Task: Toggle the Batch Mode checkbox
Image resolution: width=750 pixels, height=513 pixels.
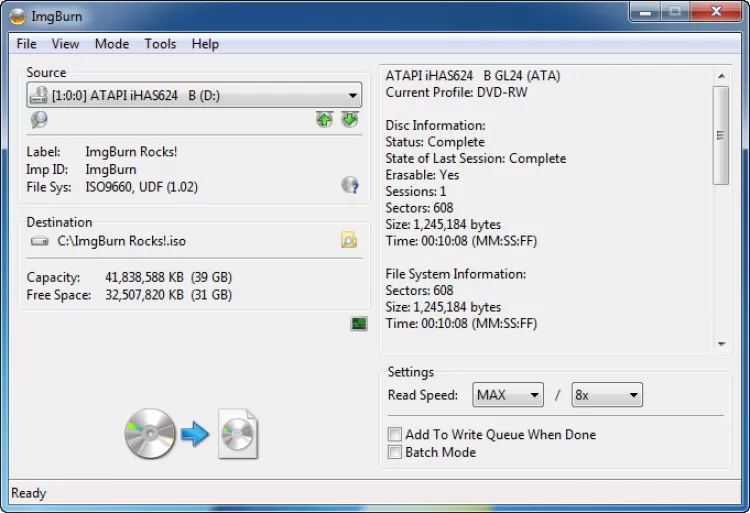Action: [395, 453]
